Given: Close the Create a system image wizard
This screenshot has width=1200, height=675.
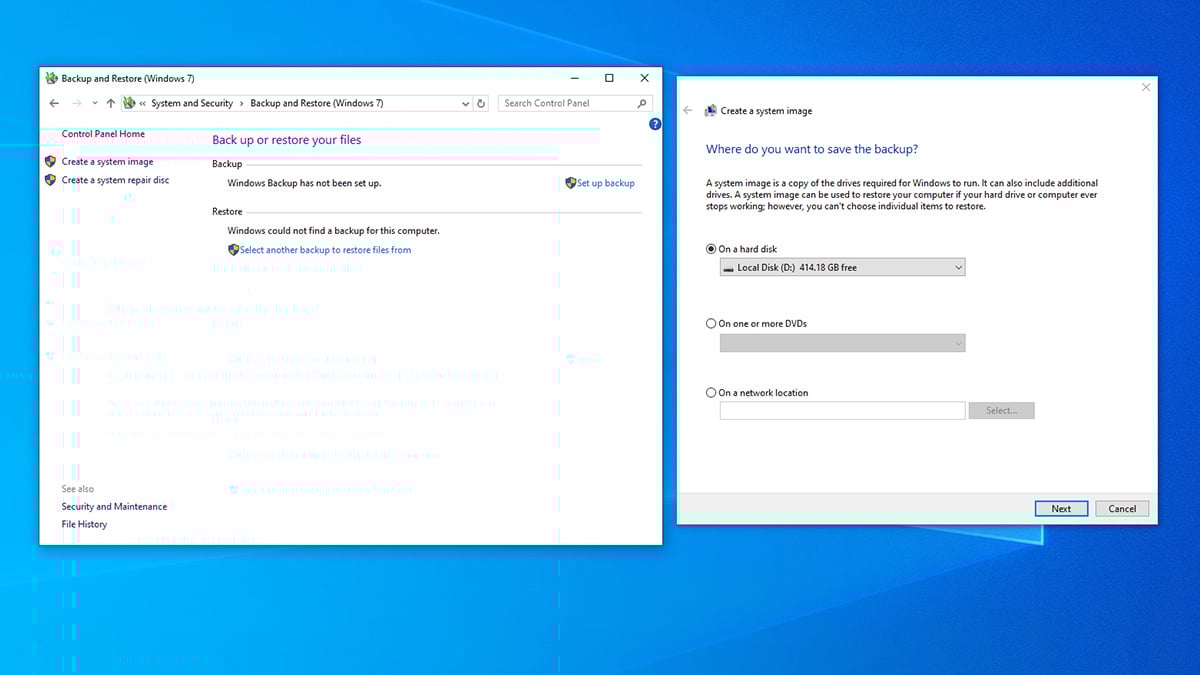Looking at the screenshot, I should point(1146,87).
